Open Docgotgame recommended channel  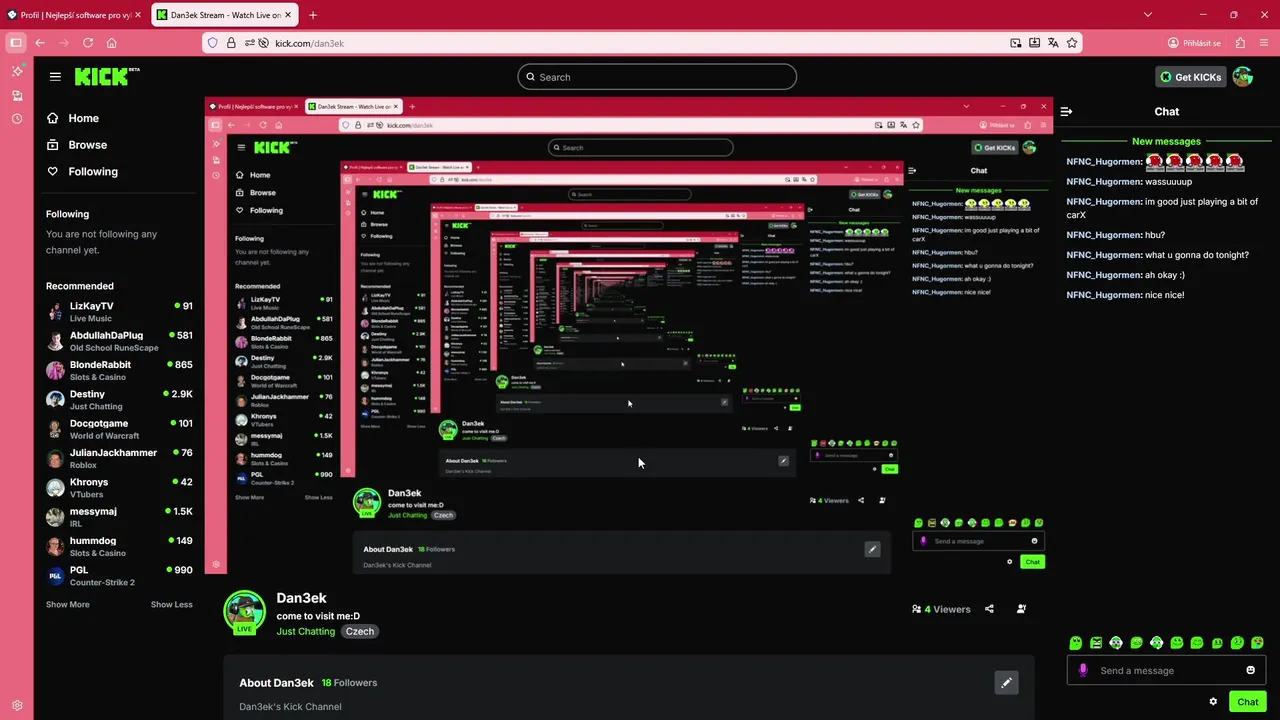coord(119,429)
